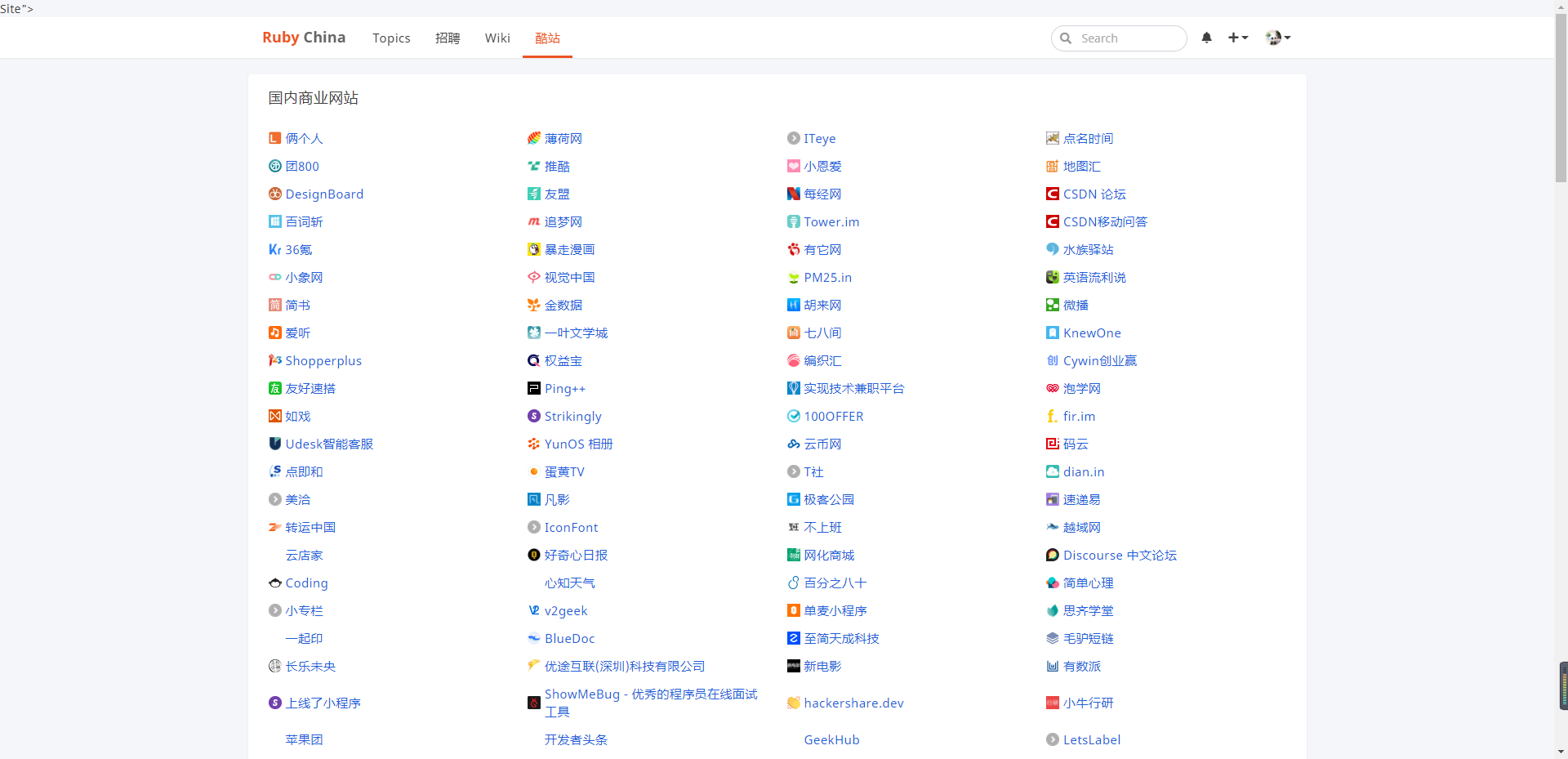Open the 招聘 nav item
The image size is (1568, 759).
coord(448,38)
